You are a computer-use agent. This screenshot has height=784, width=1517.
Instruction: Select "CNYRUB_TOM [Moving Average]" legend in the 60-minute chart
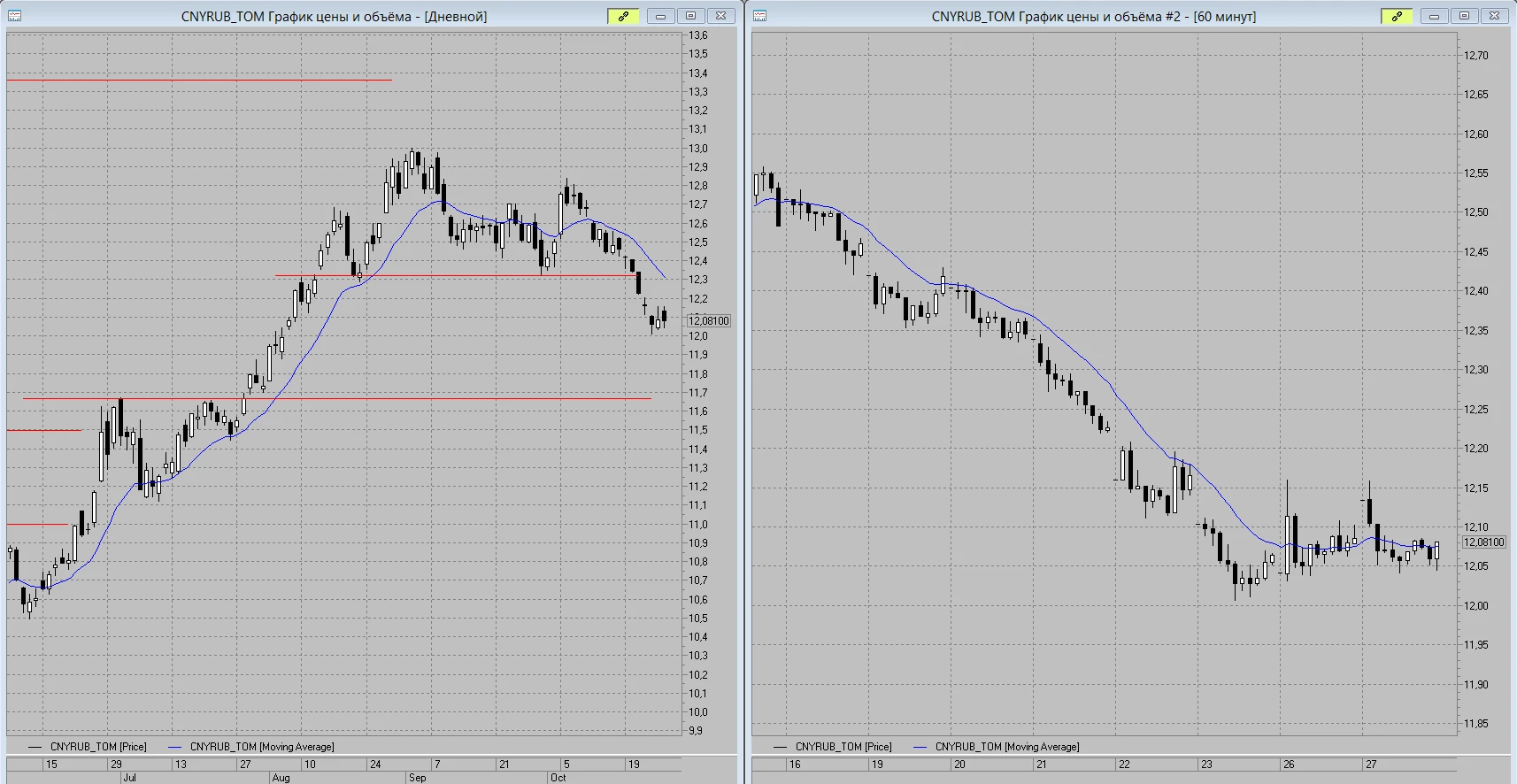[x=1007, y=747]
